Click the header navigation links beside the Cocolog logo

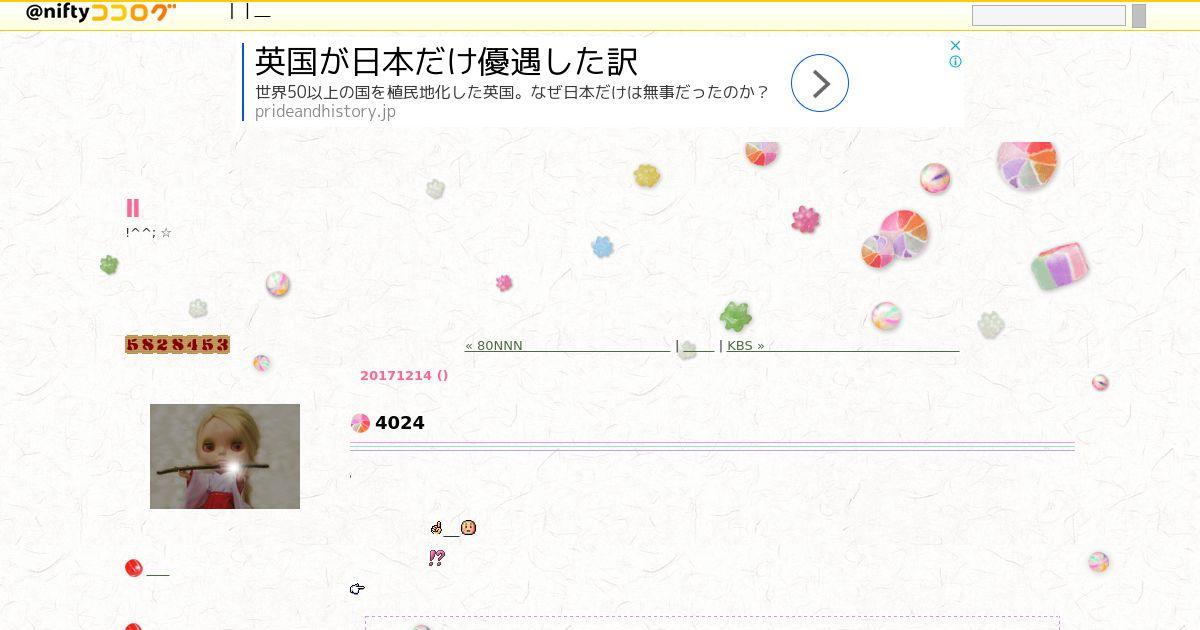[x=250, y=12]
